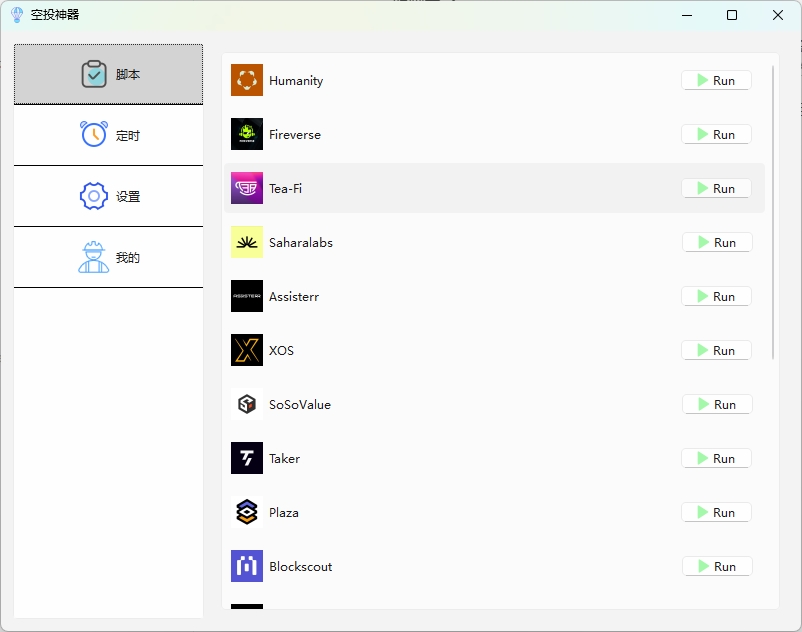Select the Assisterr black logo icon

247,296
